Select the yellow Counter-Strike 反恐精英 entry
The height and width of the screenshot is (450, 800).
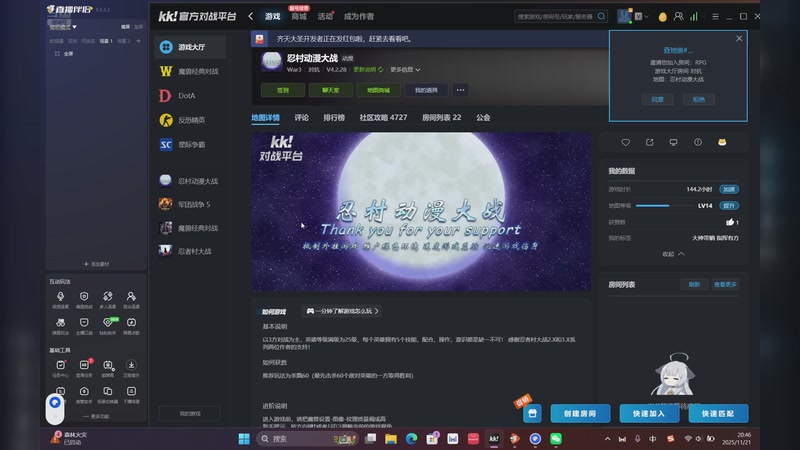(x=190, y=120)
